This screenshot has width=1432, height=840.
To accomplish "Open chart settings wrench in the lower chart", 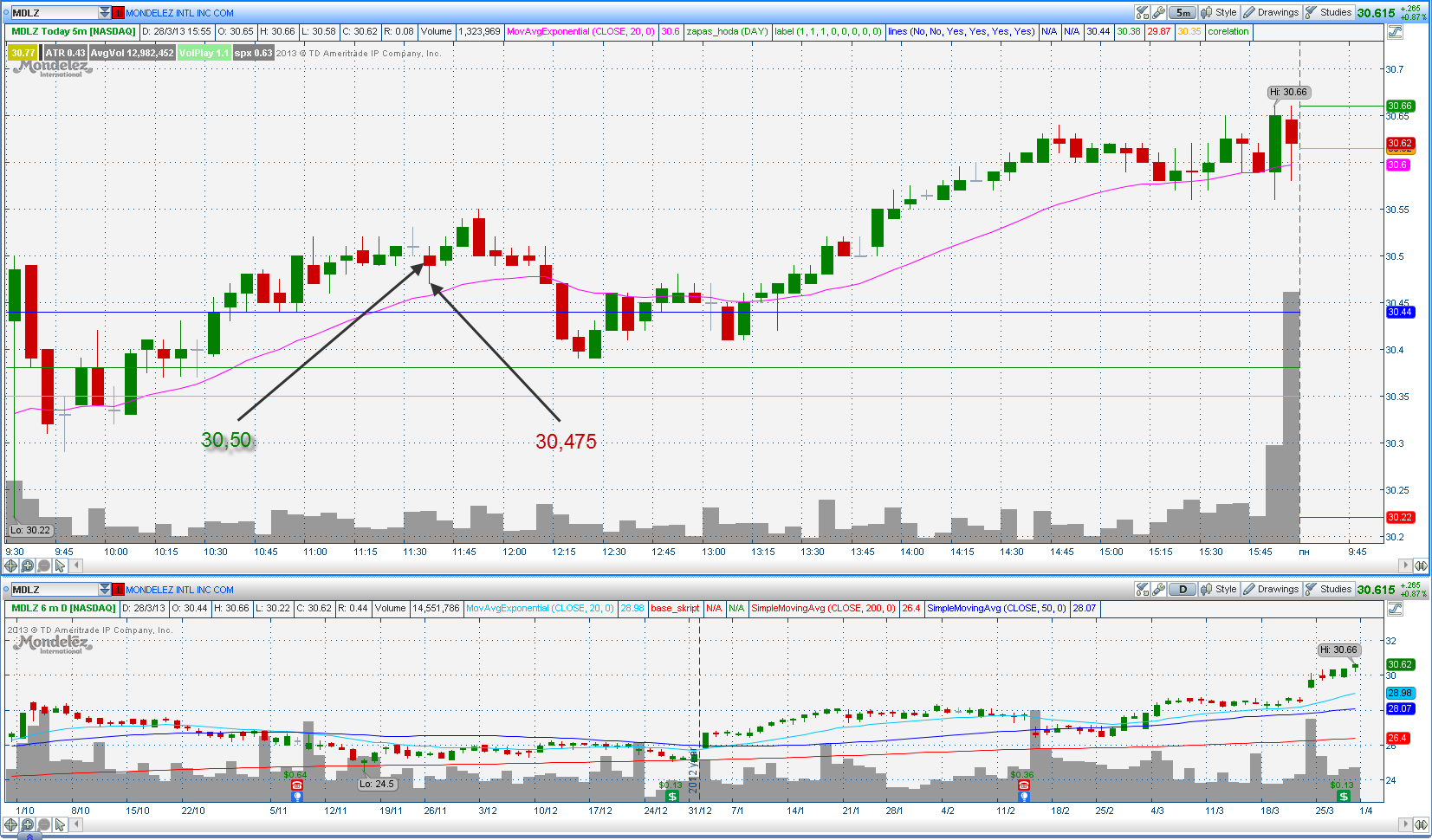I will [1158, 589].
